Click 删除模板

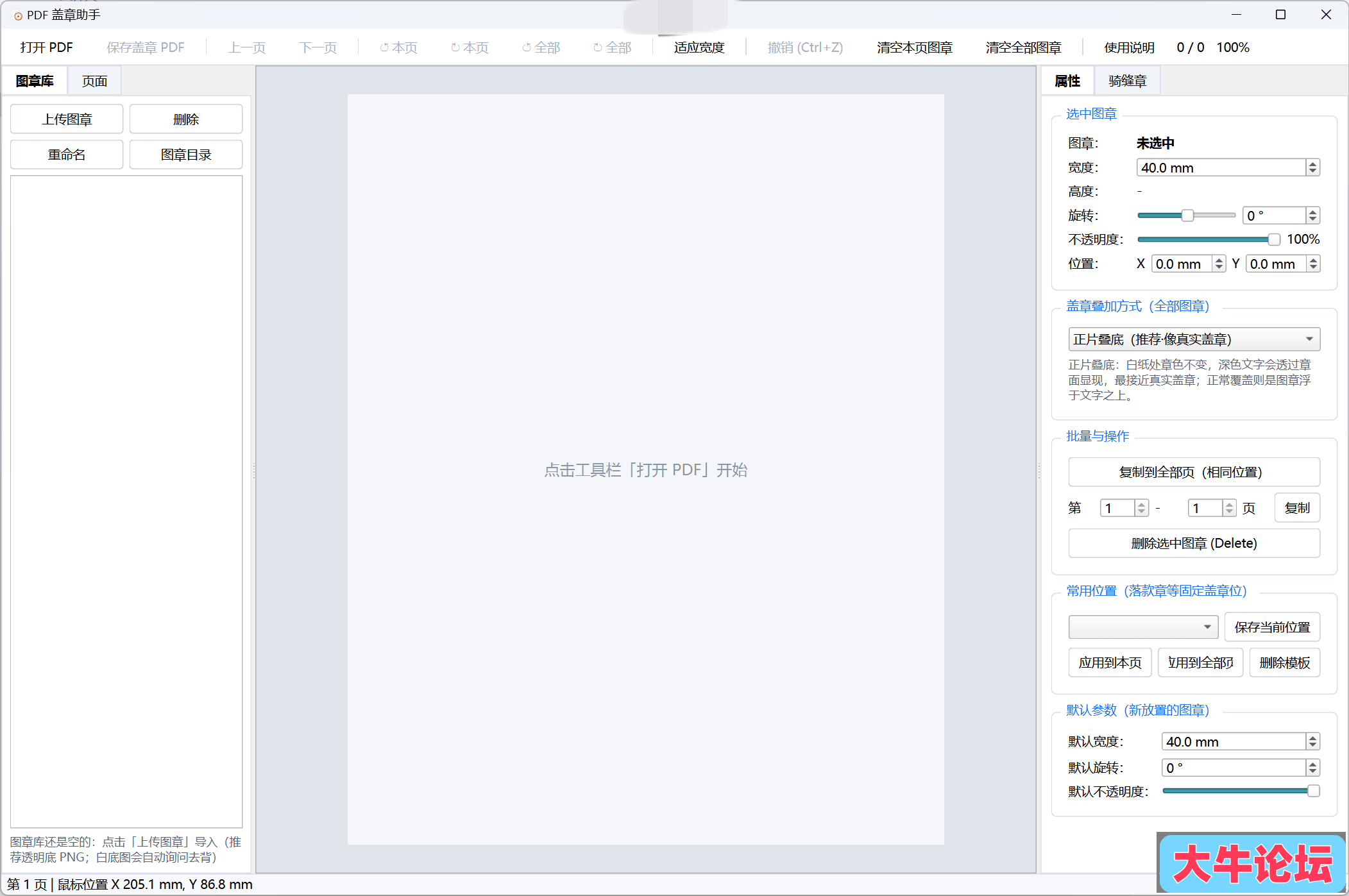(1285, 663)
